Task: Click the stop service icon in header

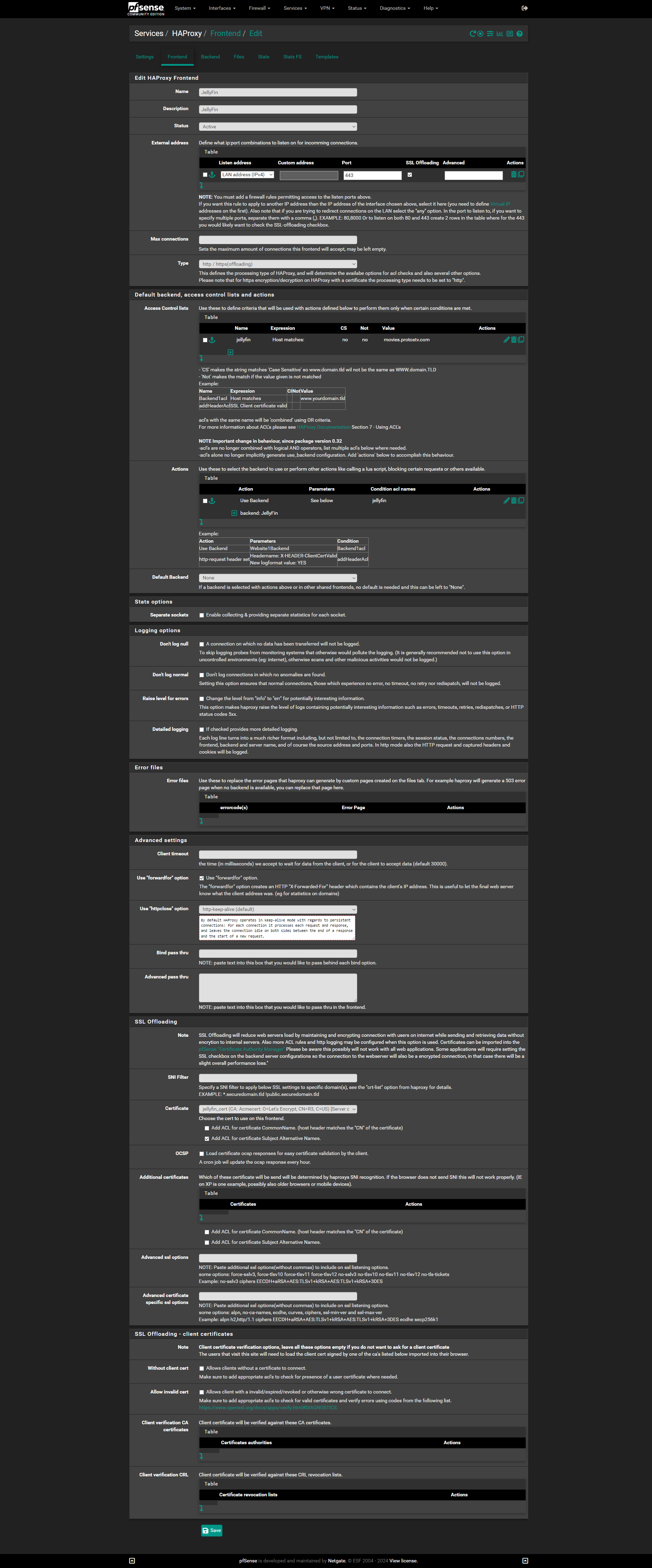Action: 480,34
